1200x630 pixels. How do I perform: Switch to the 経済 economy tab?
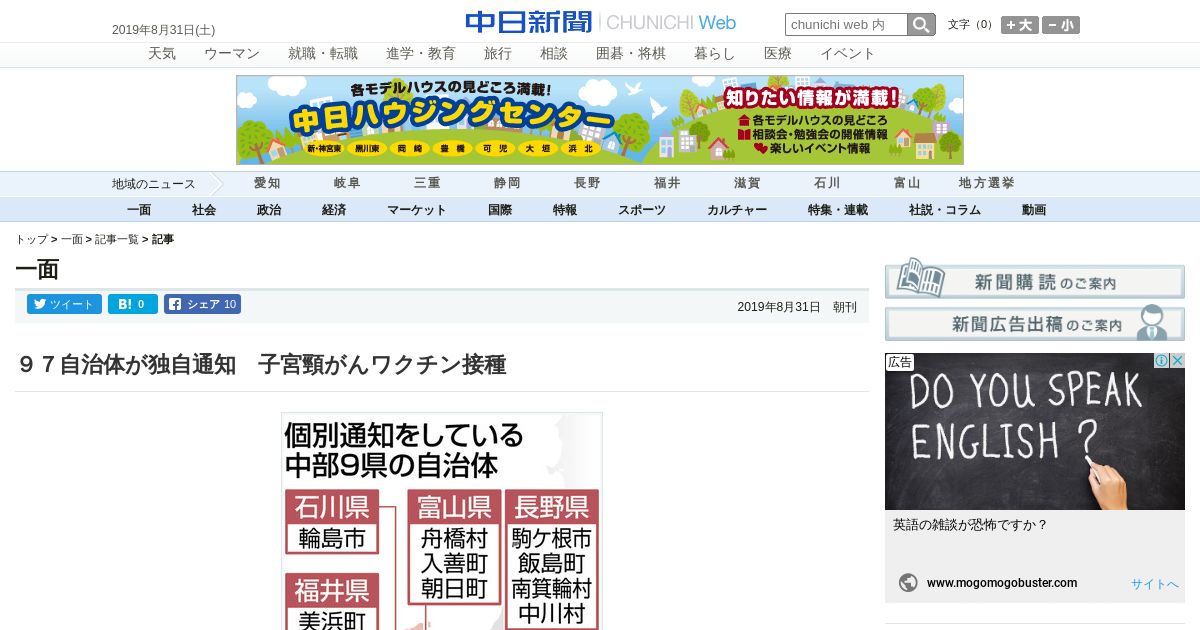(x=334, y=210)
